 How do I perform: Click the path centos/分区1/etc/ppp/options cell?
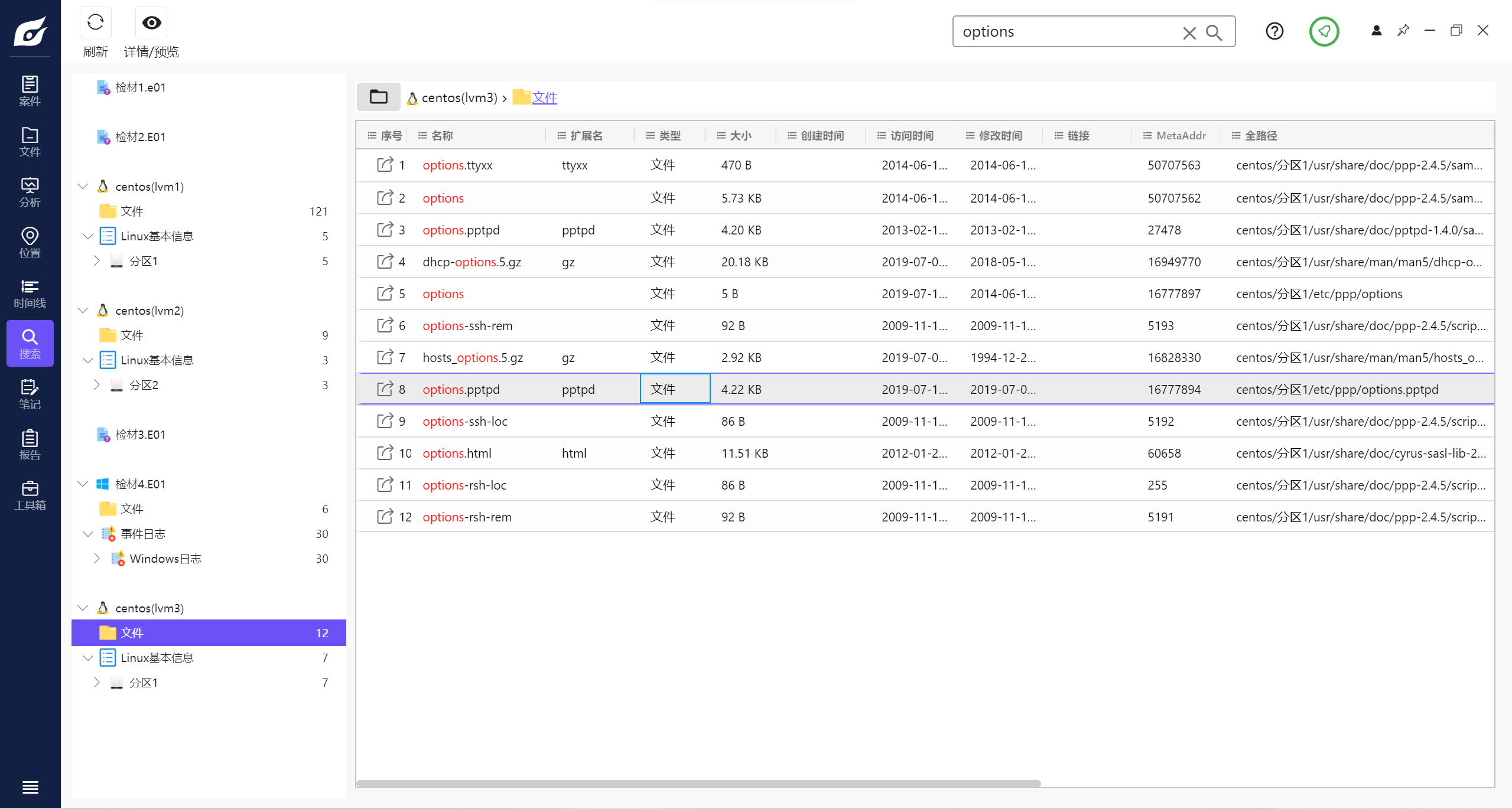click(1319, 293)
